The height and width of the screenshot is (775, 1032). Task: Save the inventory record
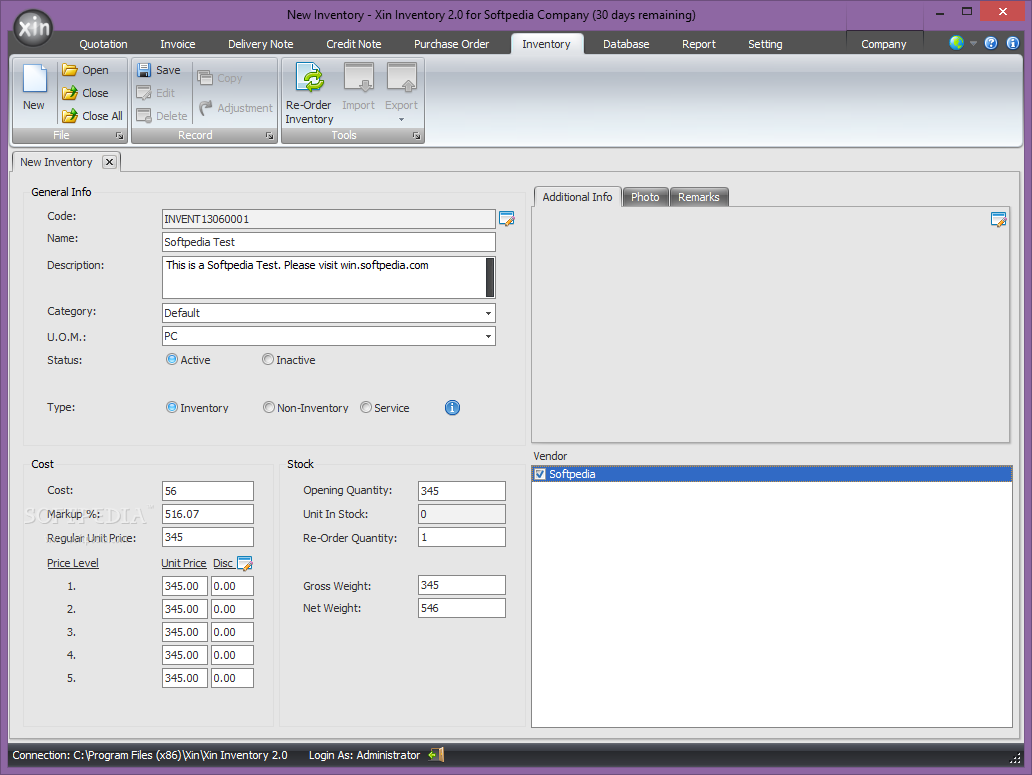pos(159,70)
